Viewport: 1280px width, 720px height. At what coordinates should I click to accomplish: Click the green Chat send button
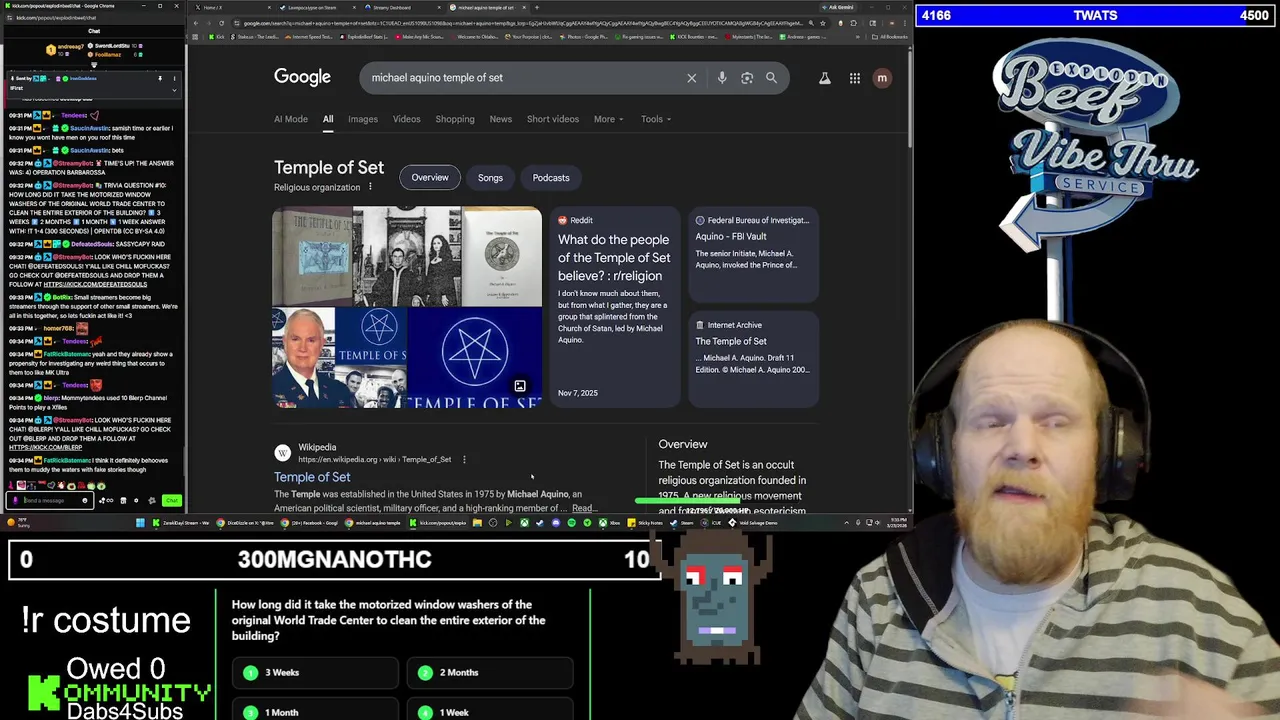tap(172, 501)
